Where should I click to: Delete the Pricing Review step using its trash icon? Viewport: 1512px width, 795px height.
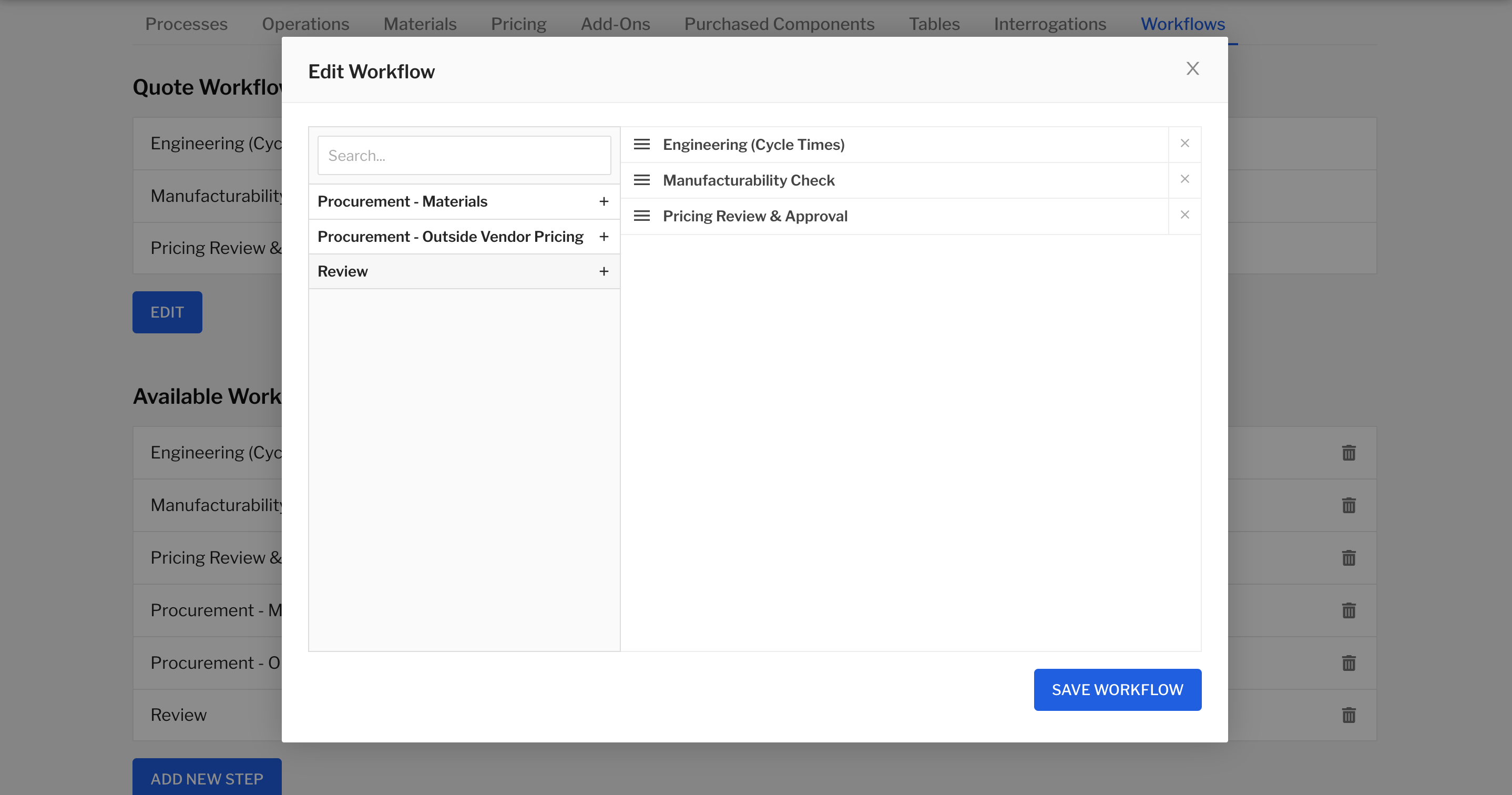coord(1349,557)
